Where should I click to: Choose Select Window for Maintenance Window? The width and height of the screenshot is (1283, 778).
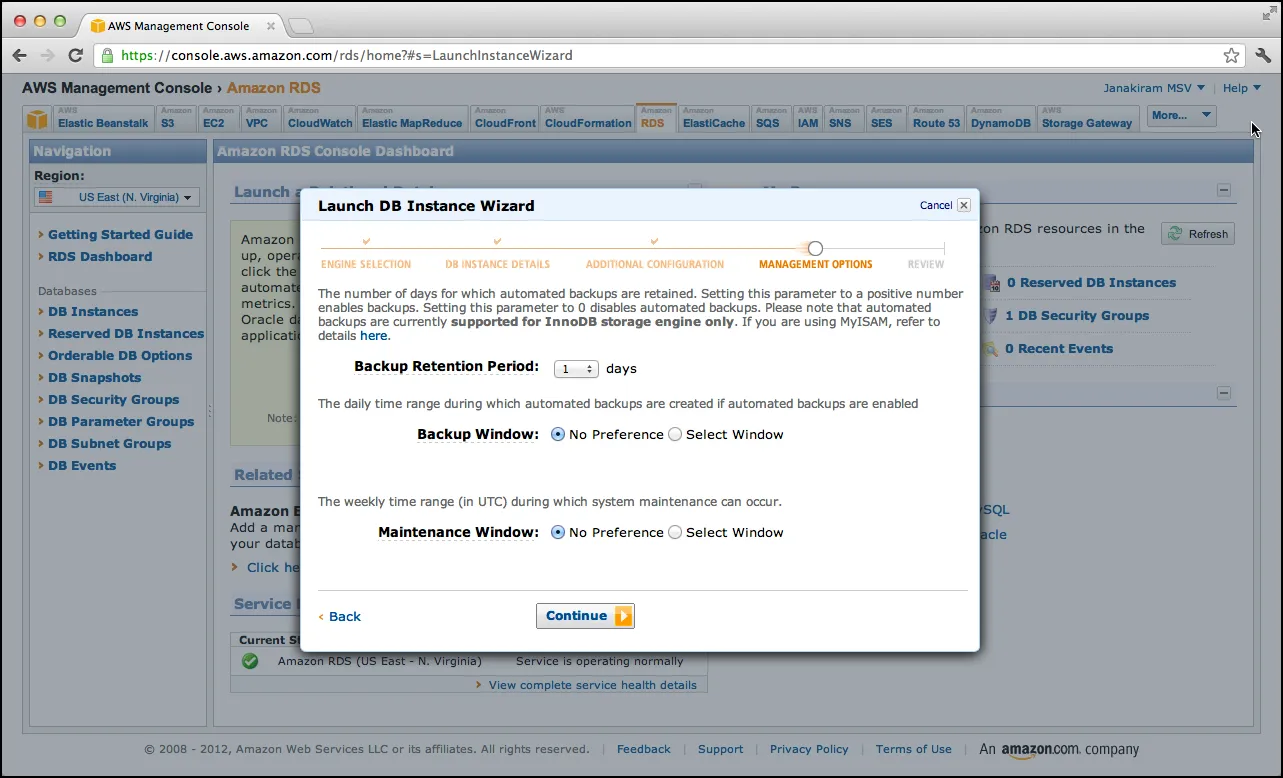coord(675,533)
